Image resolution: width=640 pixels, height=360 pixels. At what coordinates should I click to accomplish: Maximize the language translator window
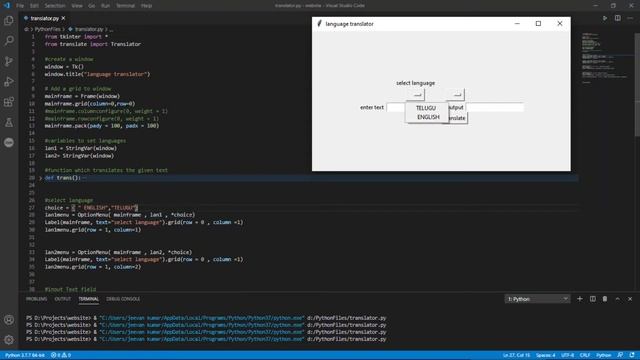[x=538, y=24]
